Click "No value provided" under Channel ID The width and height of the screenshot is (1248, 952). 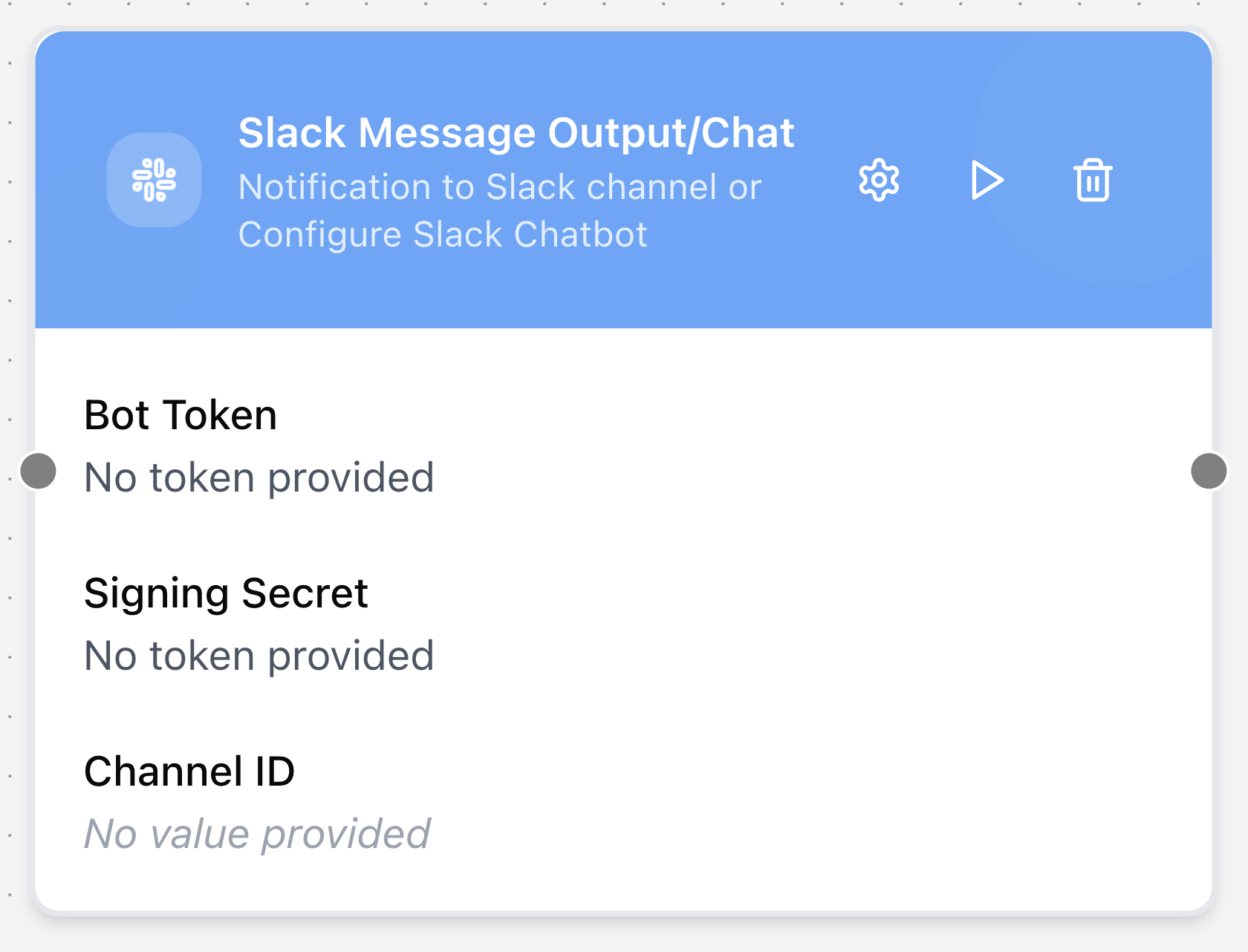pos(257,834)
